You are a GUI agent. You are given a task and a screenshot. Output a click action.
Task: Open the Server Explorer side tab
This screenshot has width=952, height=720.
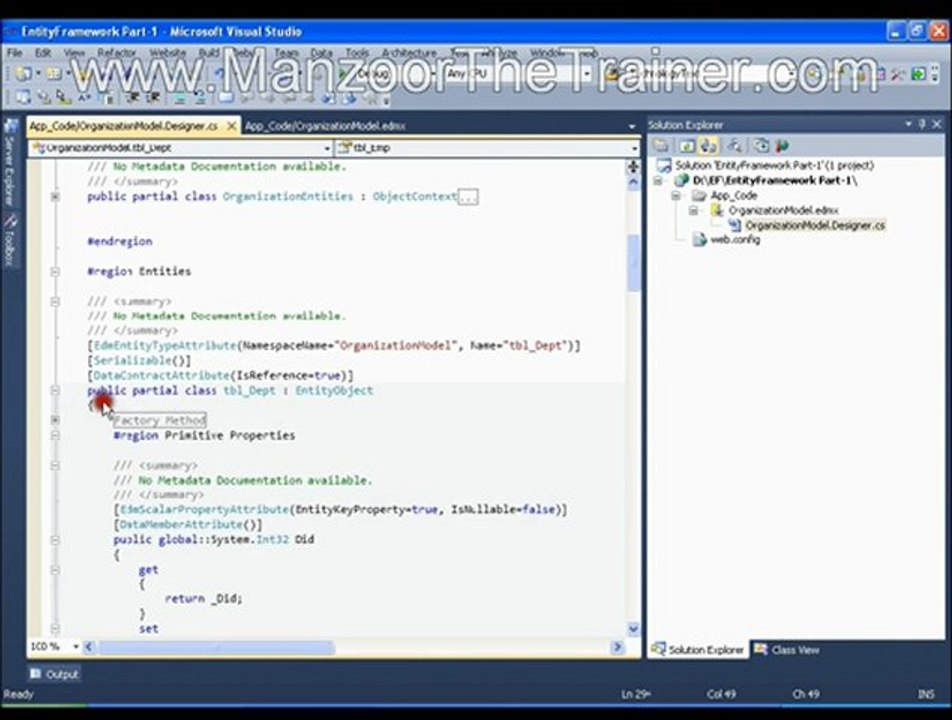point(10,161)
